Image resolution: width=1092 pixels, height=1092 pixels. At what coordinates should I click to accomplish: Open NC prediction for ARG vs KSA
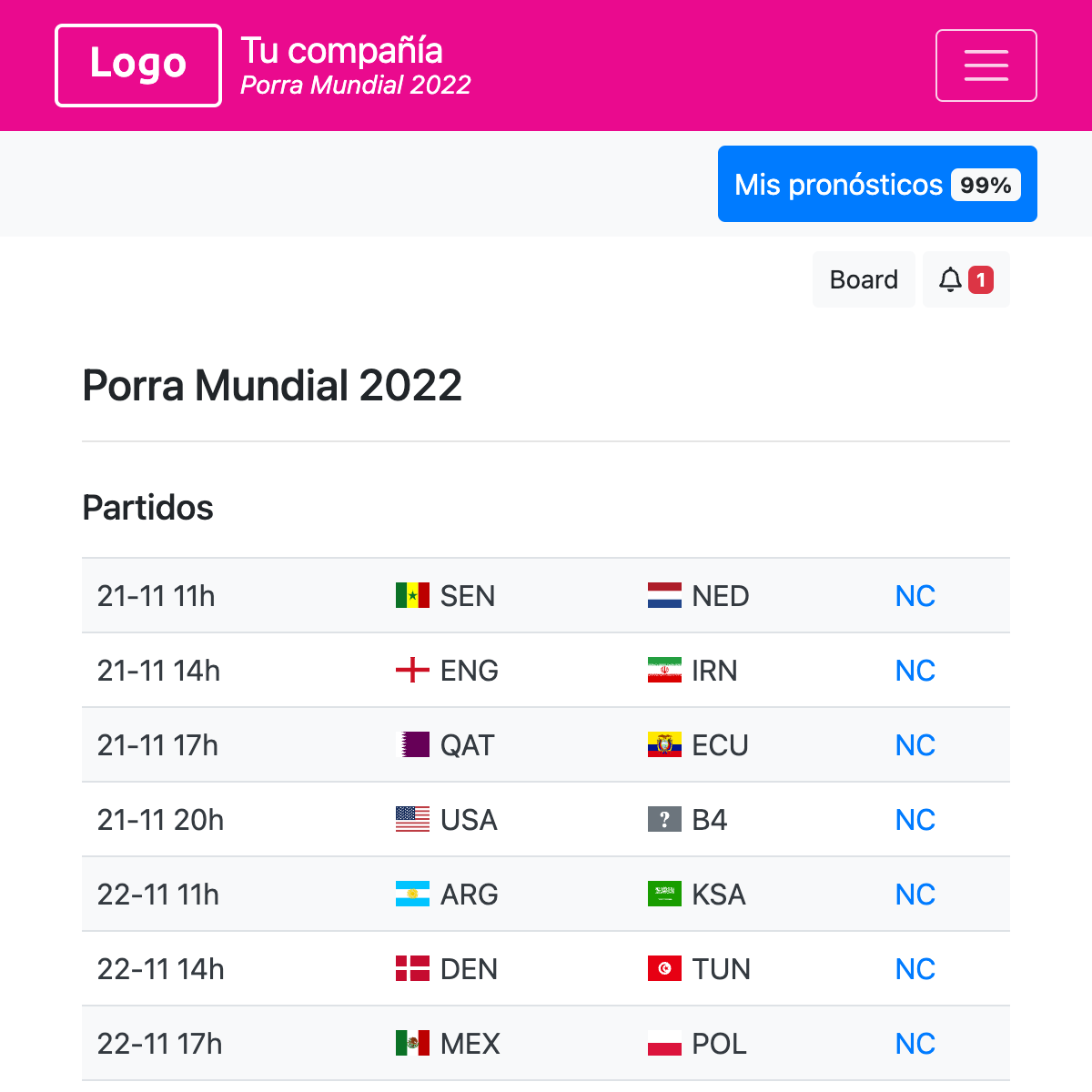tap(915, 894)
